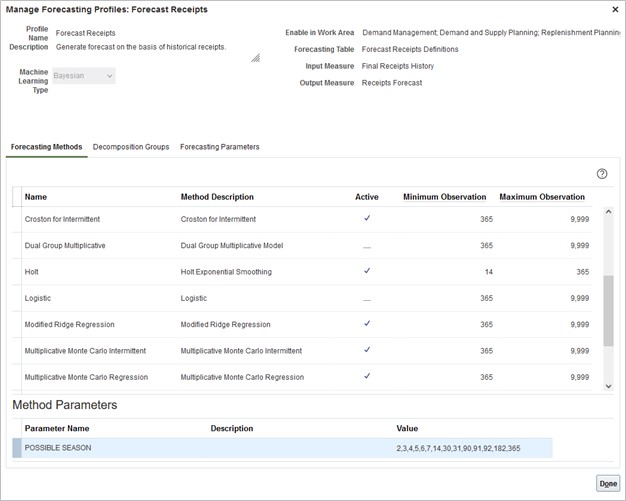This screenshot has width=626, height=501.
Task: Click Holt maximum observation value 365
Action: (x=582, y=272)
